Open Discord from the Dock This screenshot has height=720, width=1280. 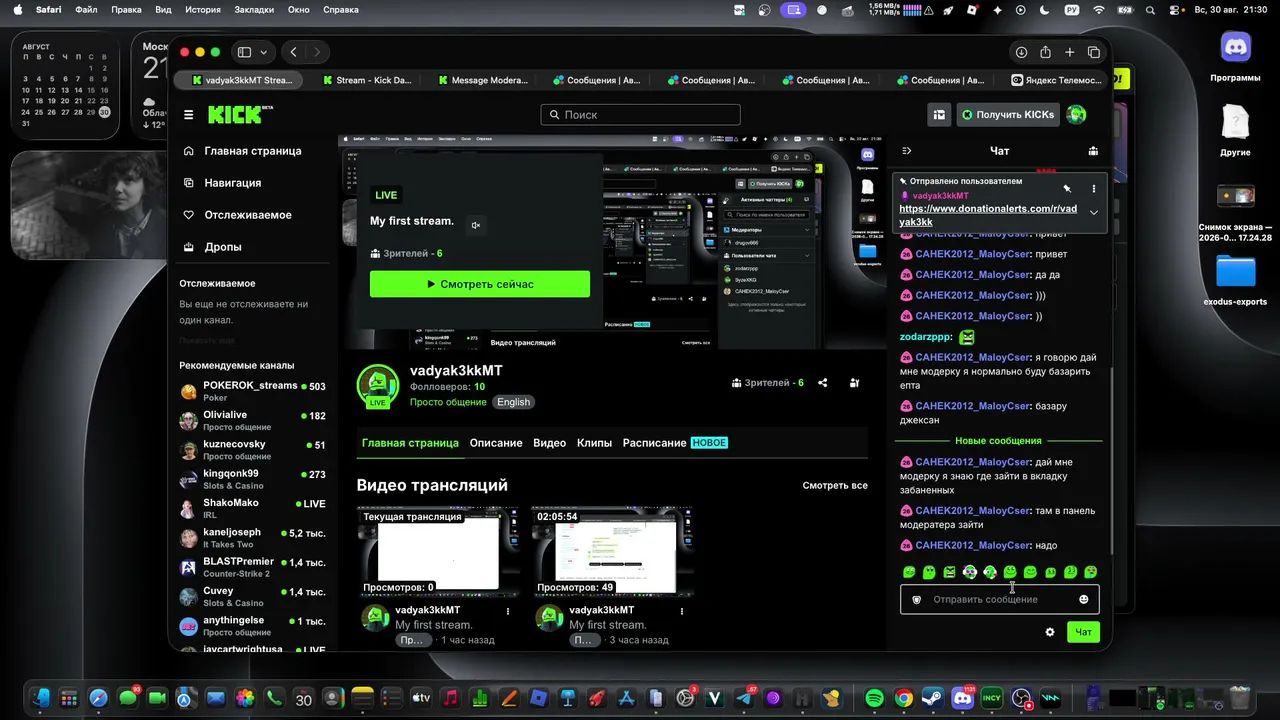point(964,698)
